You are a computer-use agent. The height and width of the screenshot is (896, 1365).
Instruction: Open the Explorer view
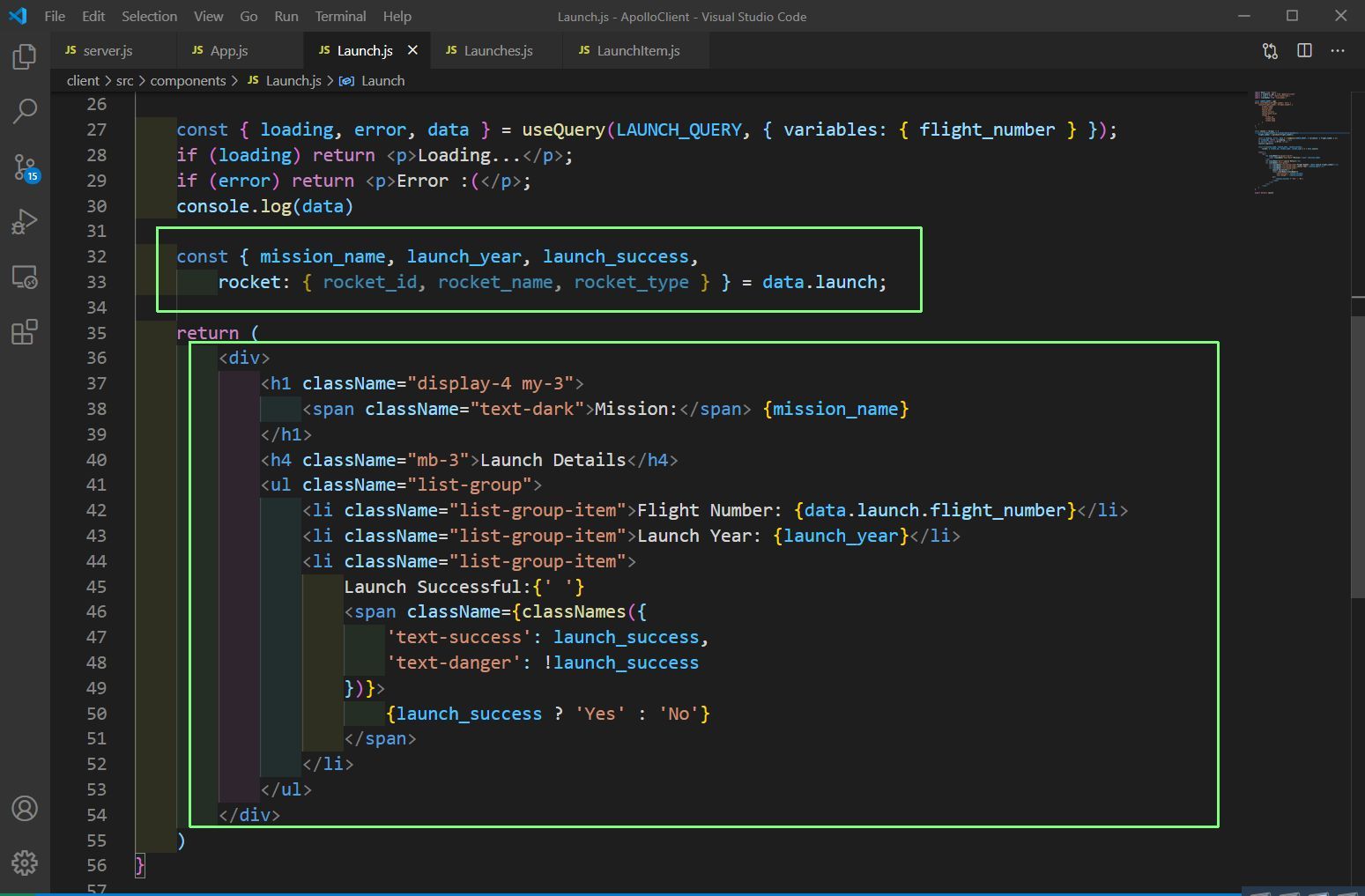coord(25,57)
